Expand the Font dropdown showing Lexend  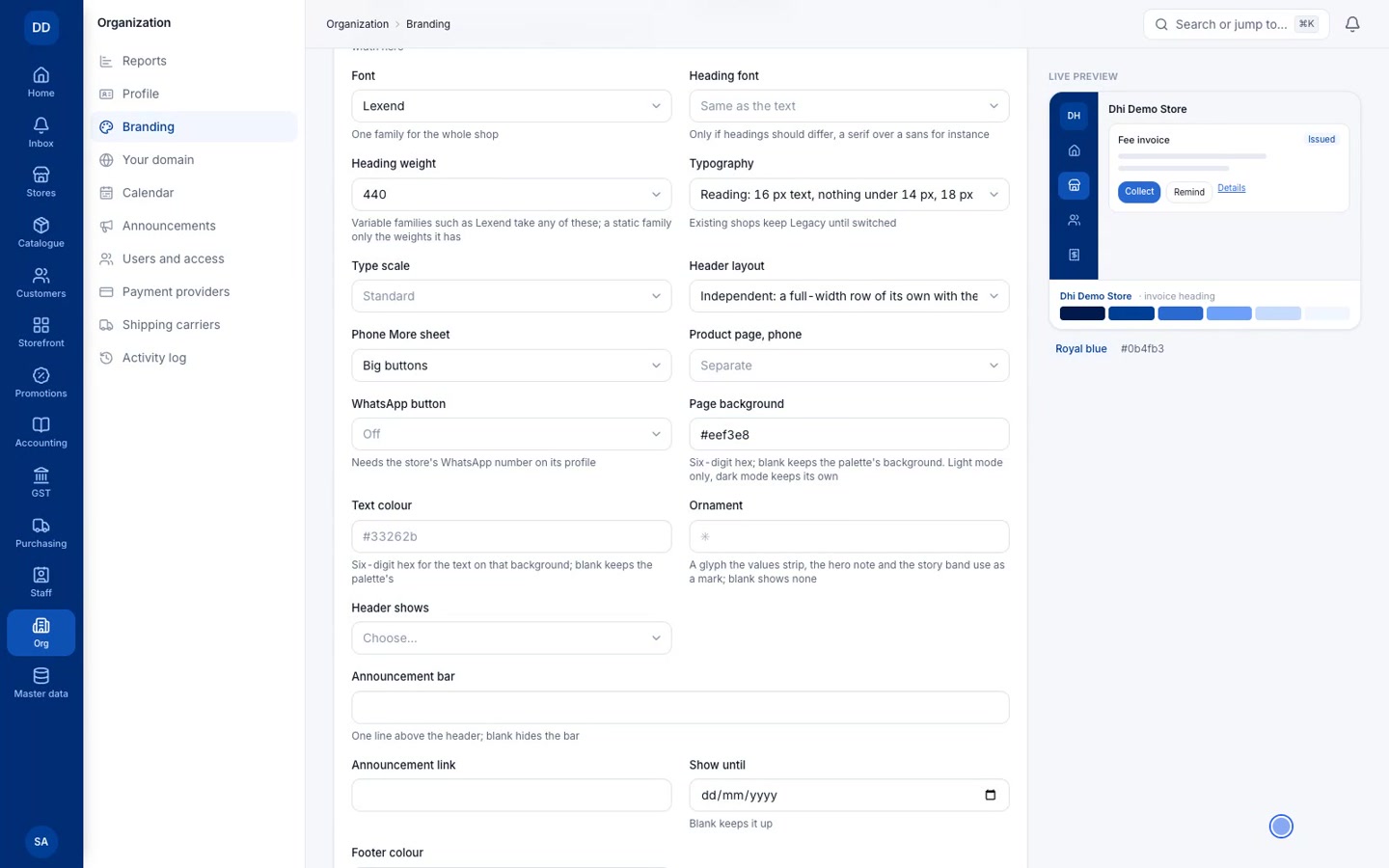[x=511, y=106]
